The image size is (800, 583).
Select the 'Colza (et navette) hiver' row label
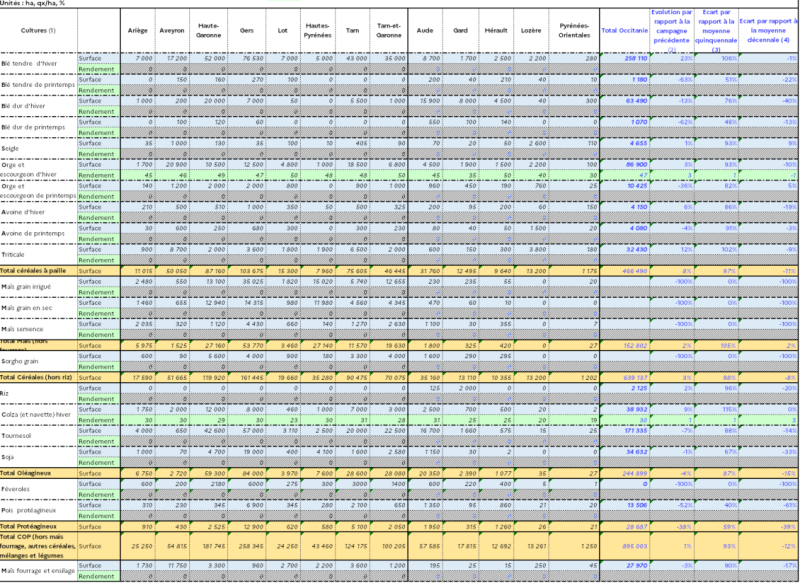38,415
